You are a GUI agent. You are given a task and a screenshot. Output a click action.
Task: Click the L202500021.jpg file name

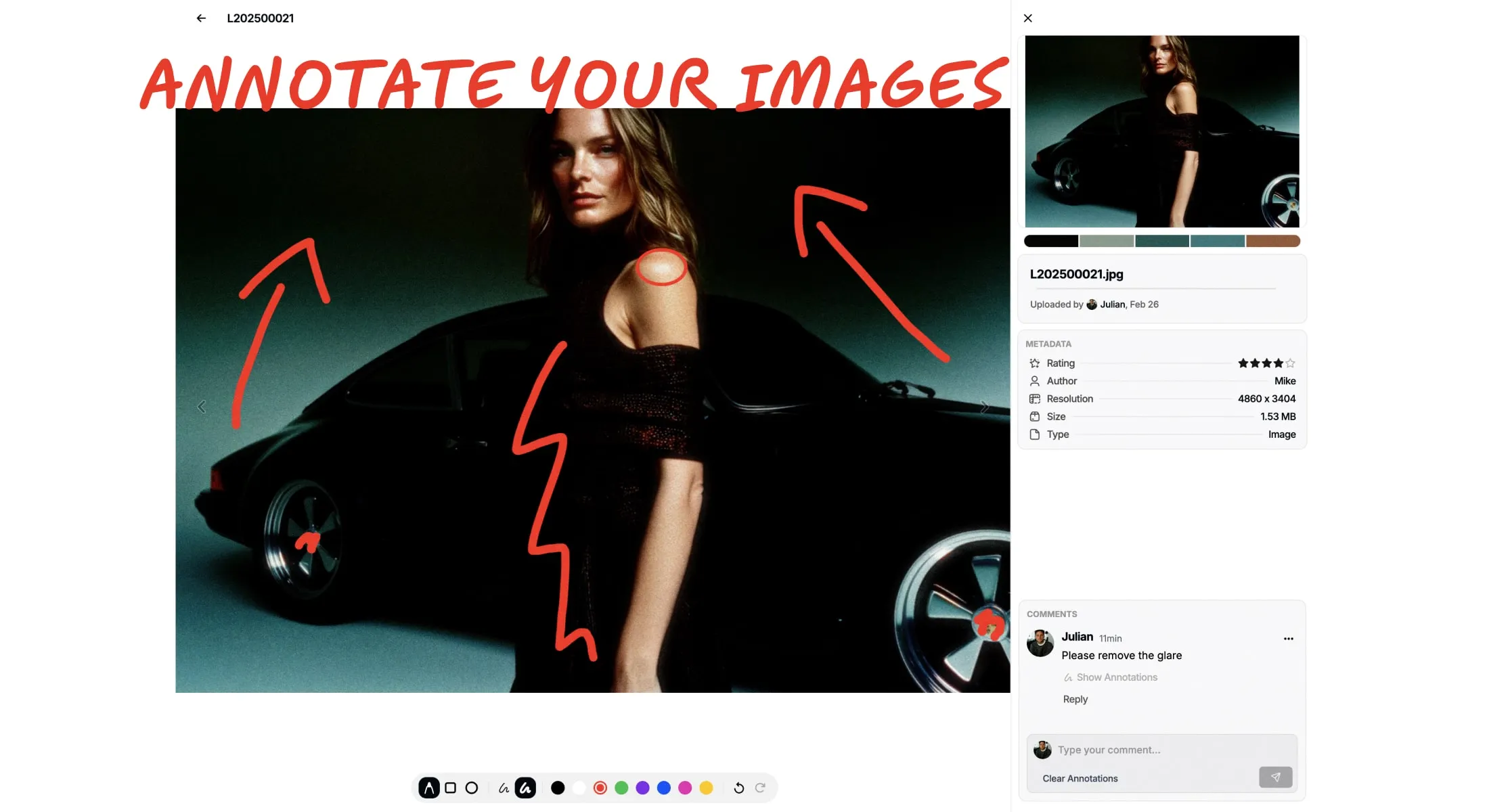coord(1077,274)
